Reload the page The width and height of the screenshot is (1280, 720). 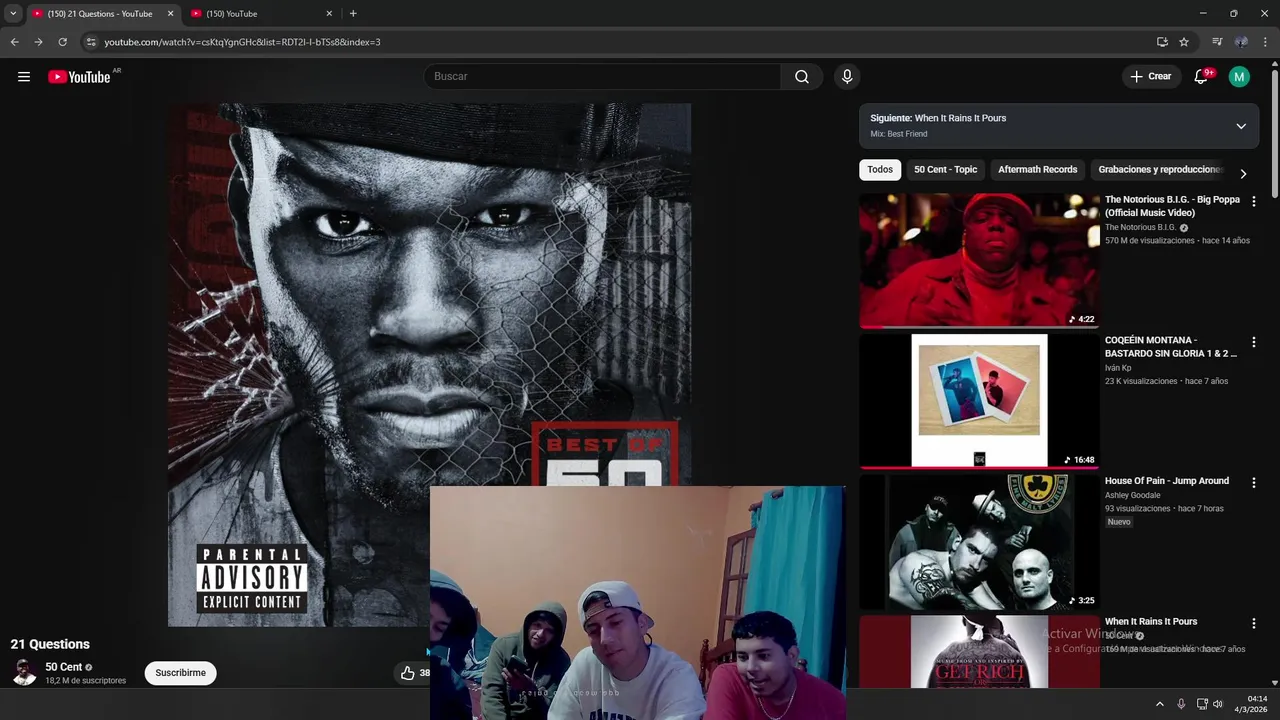click(x=62, y=42)
